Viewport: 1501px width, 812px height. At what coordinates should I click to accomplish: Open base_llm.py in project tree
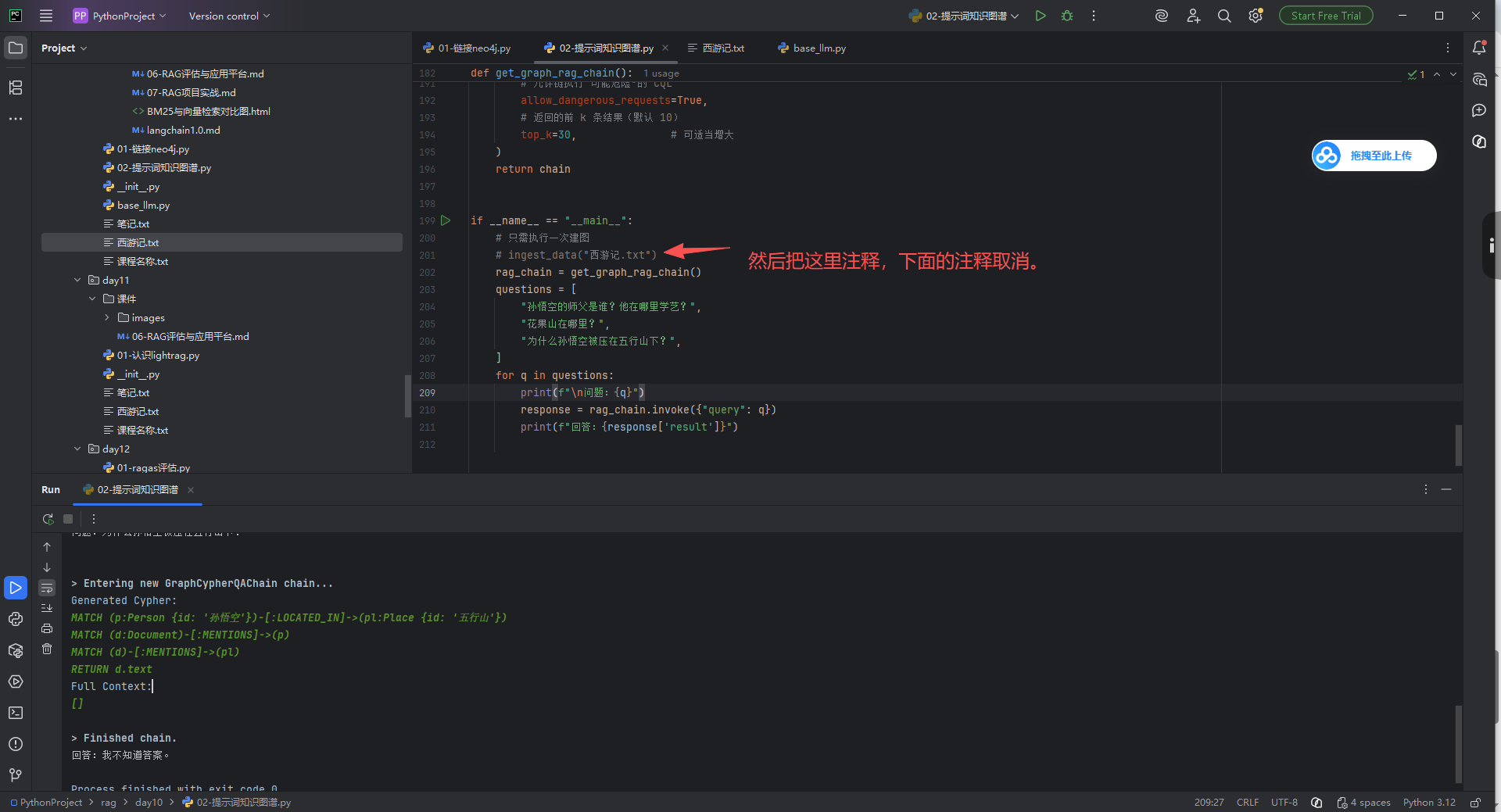click(x=143, y=205)
